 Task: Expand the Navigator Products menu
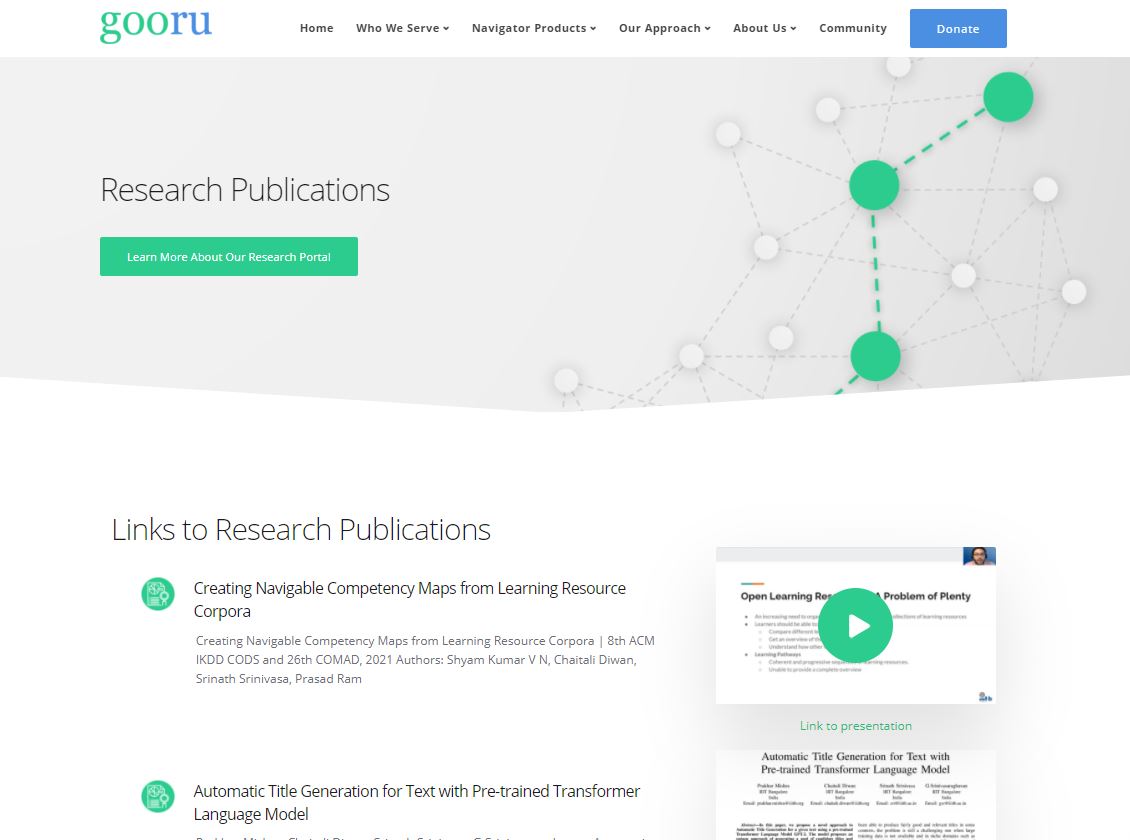[534, 28]
